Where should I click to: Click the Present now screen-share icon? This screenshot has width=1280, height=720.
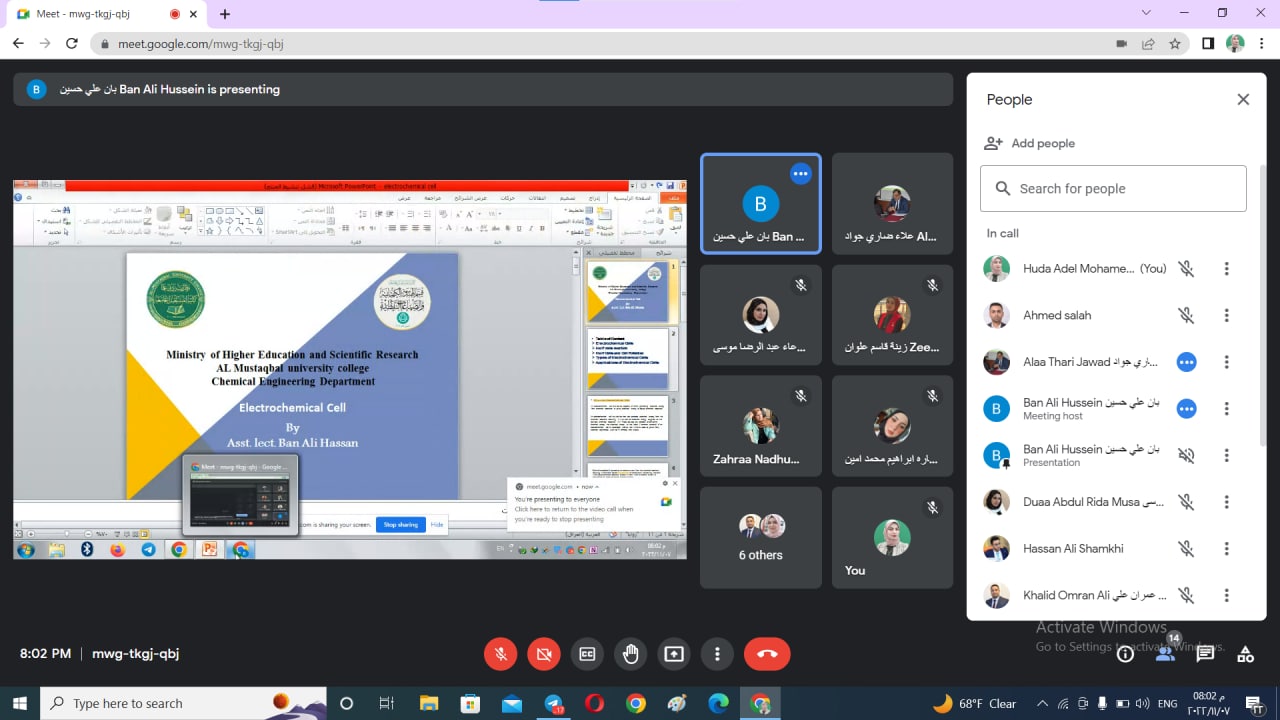(x=674, y=654)
